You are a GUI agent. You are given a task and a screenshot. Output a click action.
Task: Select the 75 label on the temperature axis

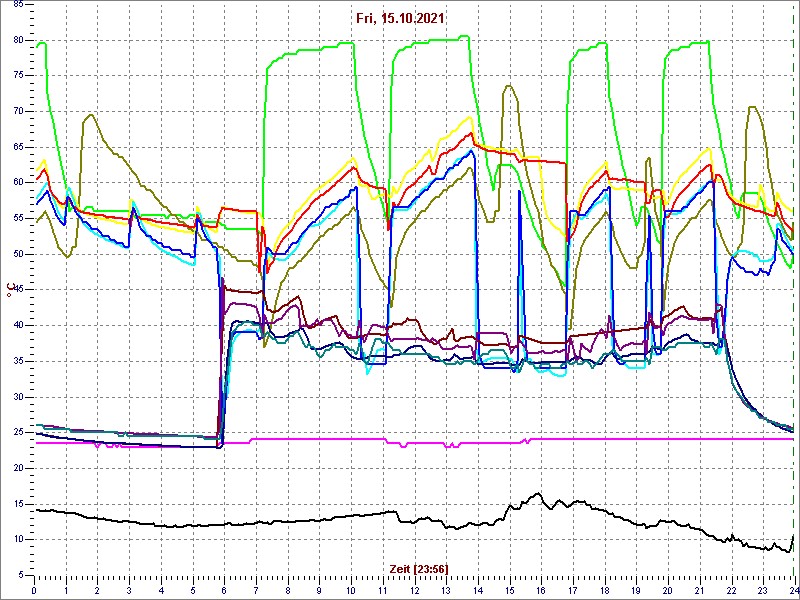(16, 76)
